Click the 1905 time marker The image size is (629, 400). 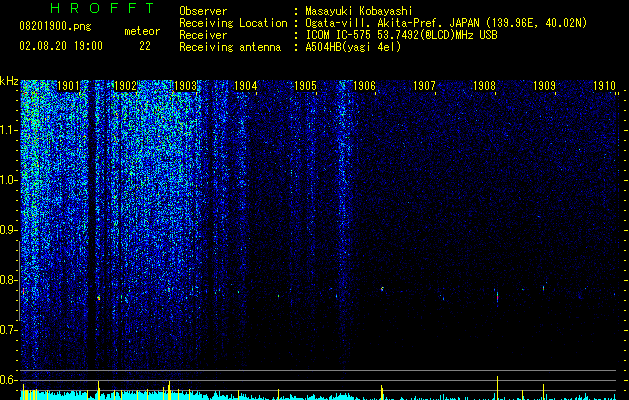point(305,85)
